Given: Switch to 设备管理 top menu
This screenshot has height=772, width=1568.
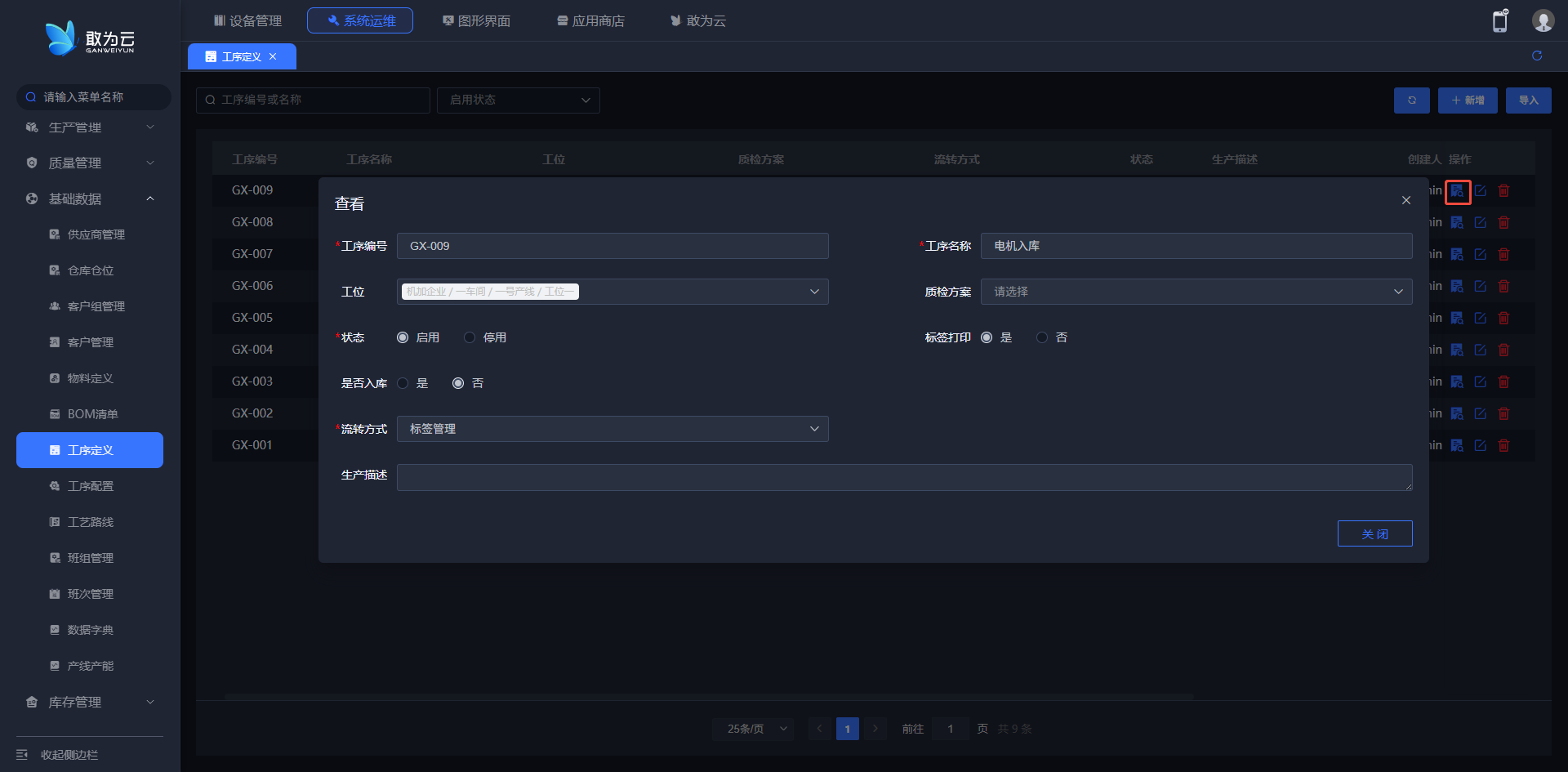Looking at the screenshot, I should coord(247,20).
